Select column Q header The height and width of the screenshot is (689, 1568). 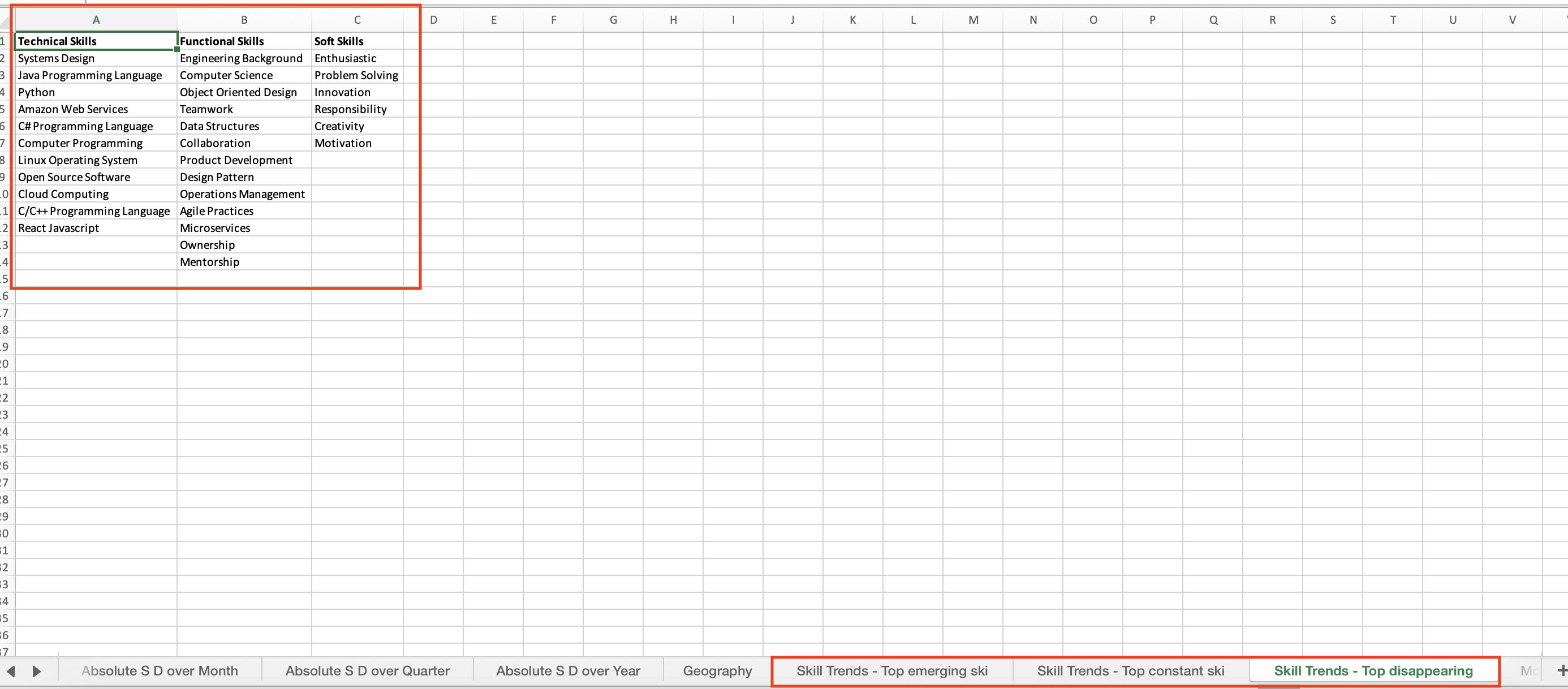[1213, 20]
